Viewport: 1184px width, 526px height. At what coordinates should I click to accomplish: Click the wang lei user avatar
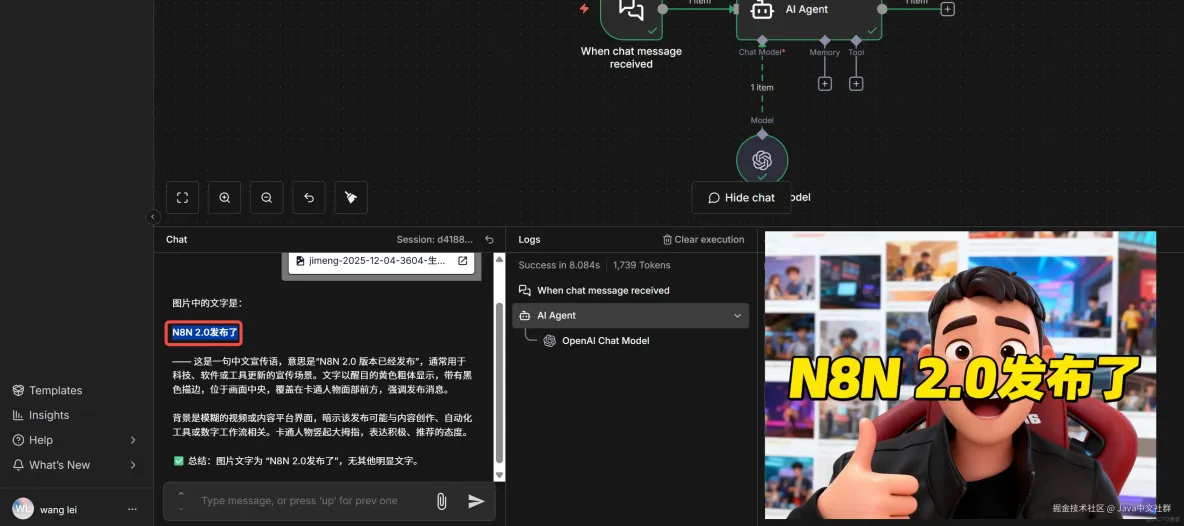tap(23, 509)
